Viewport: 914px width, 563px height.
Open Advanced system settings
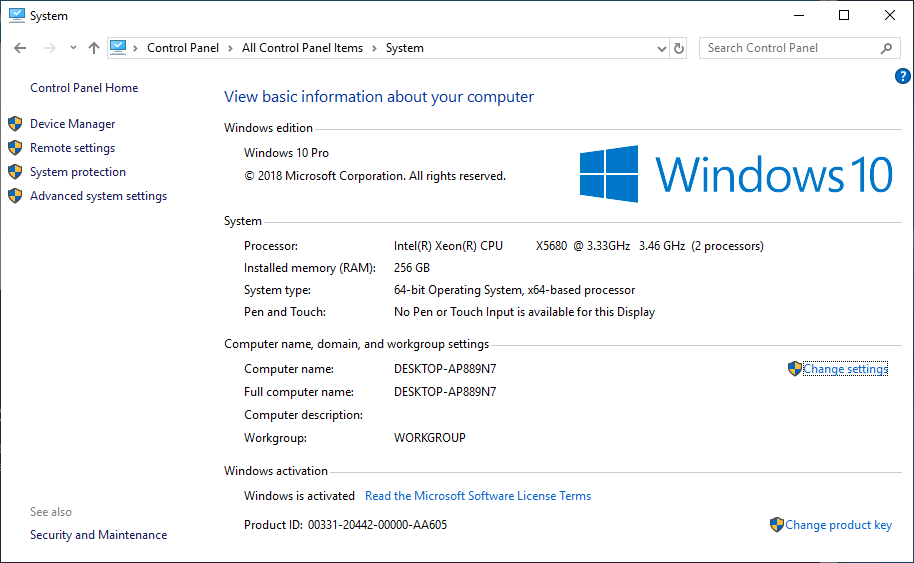tap(99, 196)
